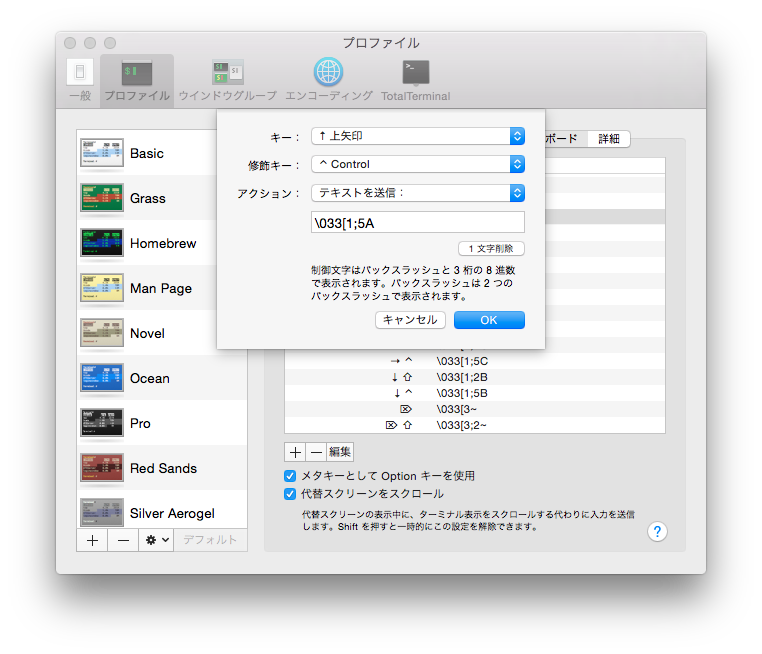Toggle 代替スクリーンをスクロール checkbox
Viewport: 762px width, 654px height.
coord(290,494)
